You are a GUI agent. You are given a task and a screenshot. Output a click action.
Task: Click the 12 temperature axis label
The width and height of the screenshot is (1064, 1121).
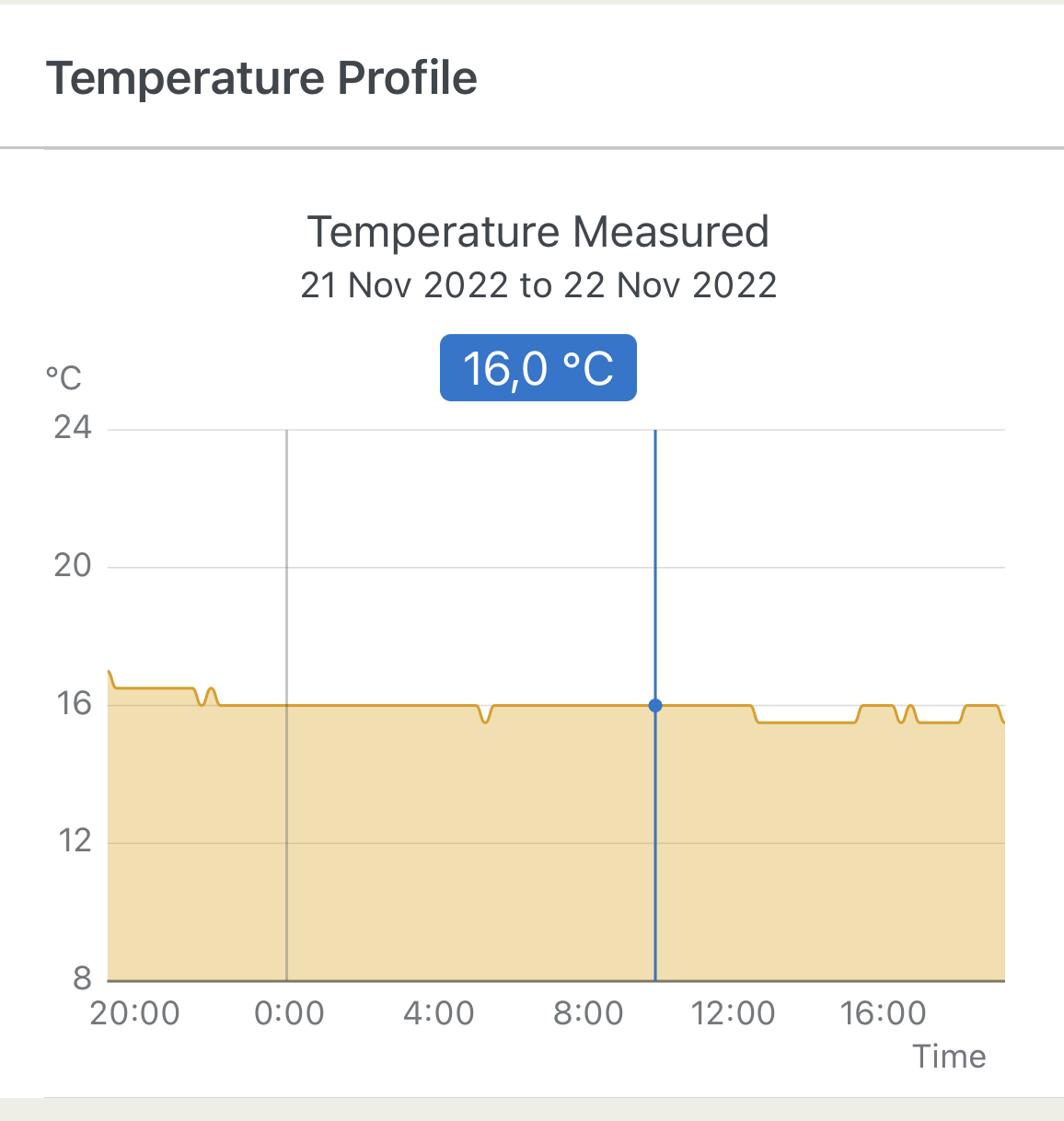75,840
